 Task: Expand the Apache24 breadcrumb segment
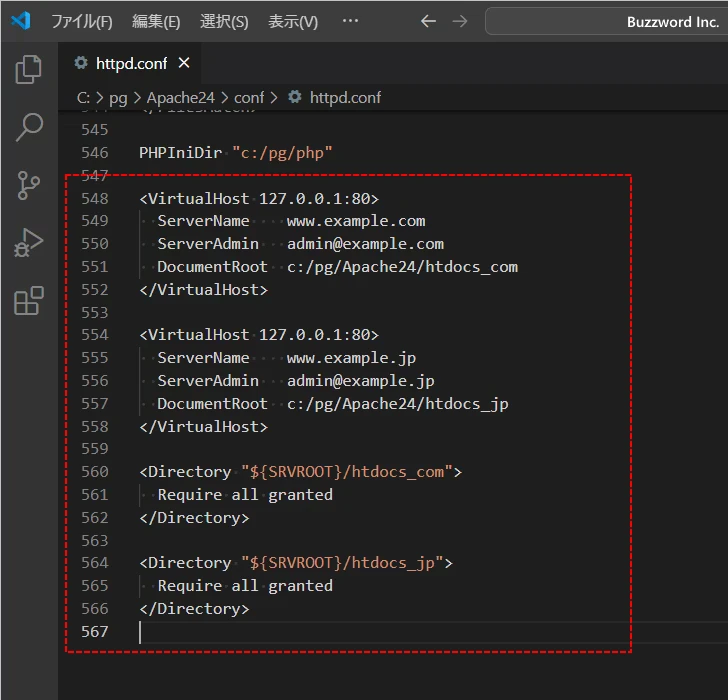click(180, 97)
